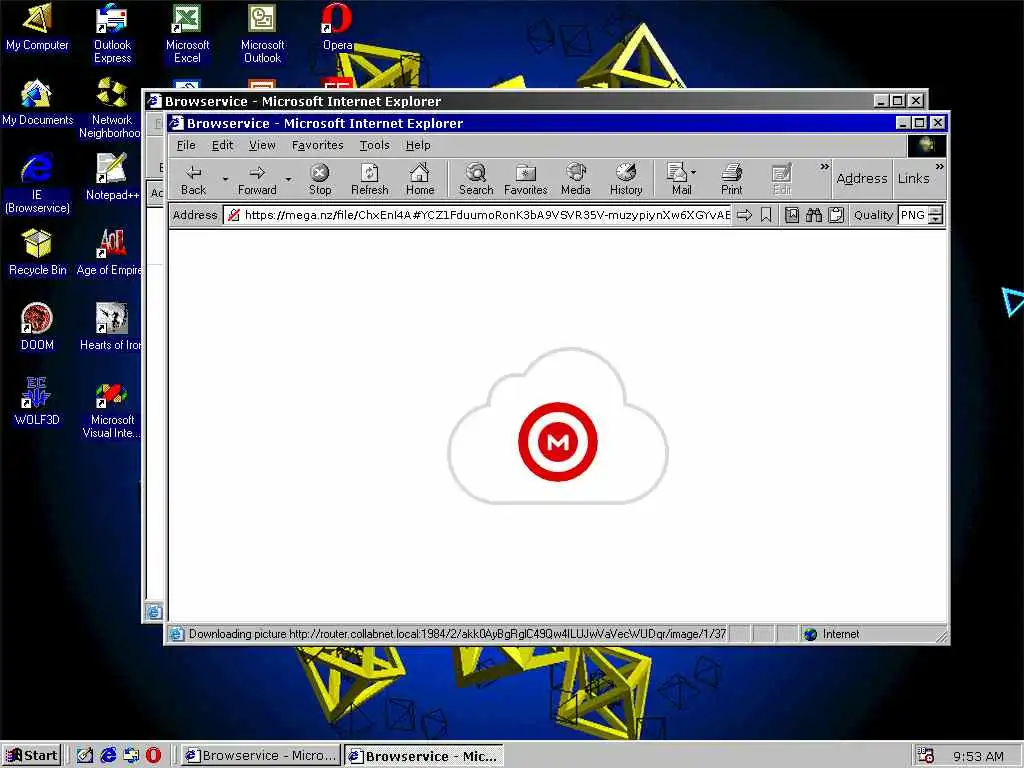Click the Show Desktop Quick Launch icon
This screenshot has width=1024, height=768.
pyautogui.click(x=85, y=755)
